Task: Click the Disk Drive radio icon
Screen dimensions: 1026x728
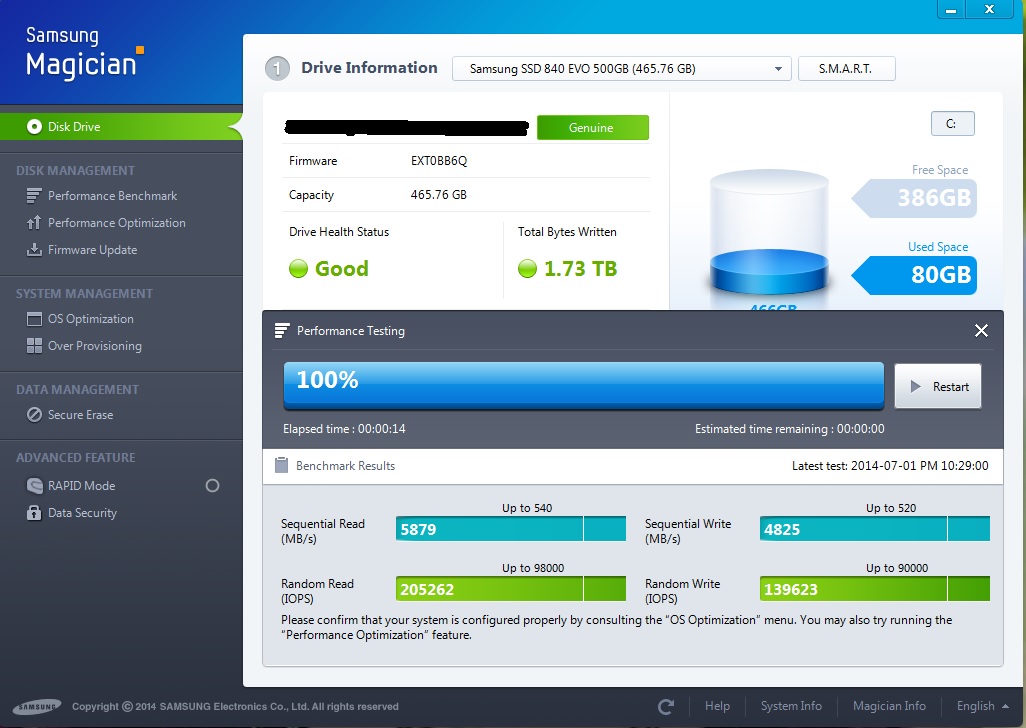Action: point(34,126)
